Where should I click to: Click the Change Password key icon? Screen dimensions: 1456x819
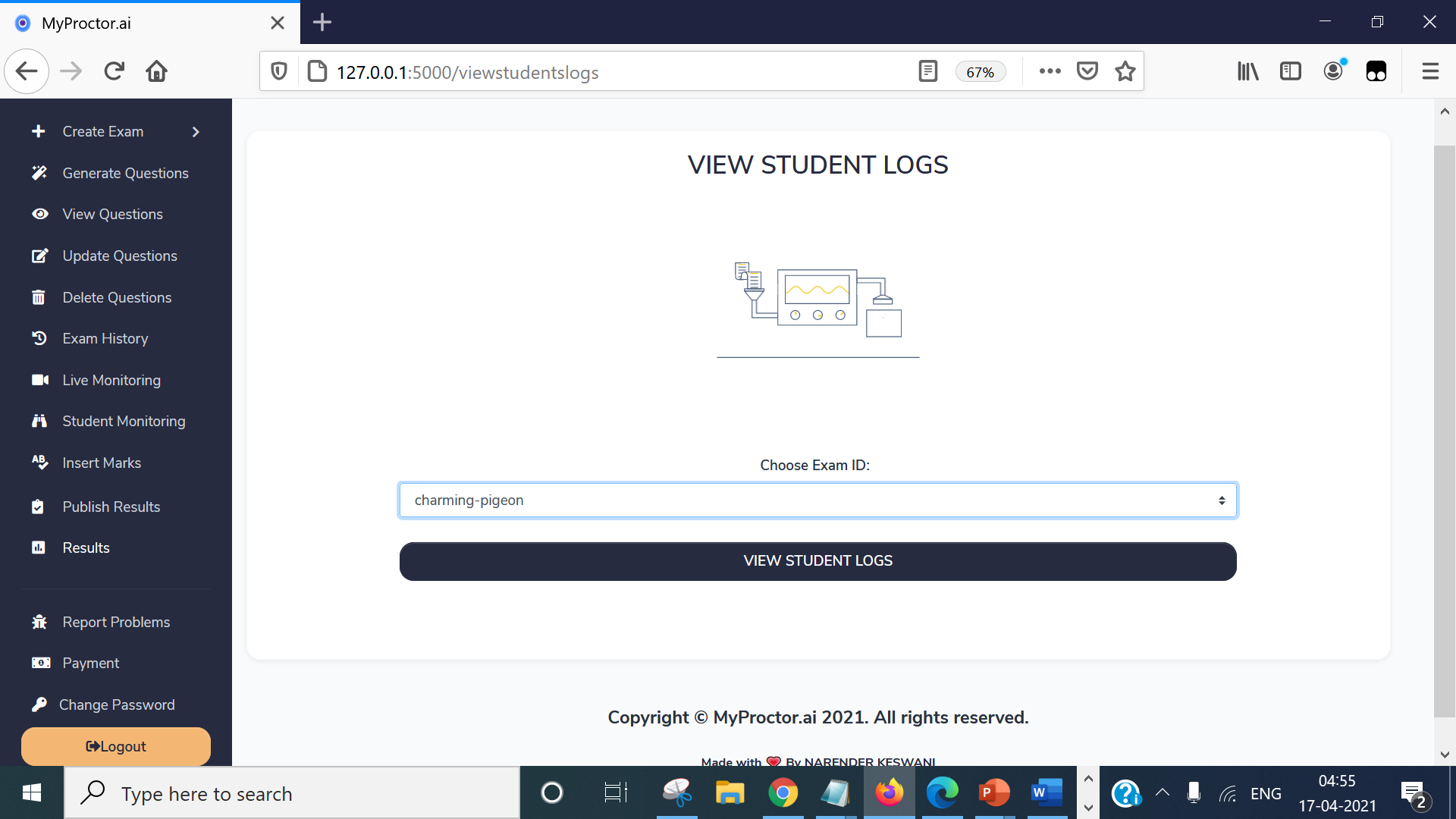click(x=39, y=704)
